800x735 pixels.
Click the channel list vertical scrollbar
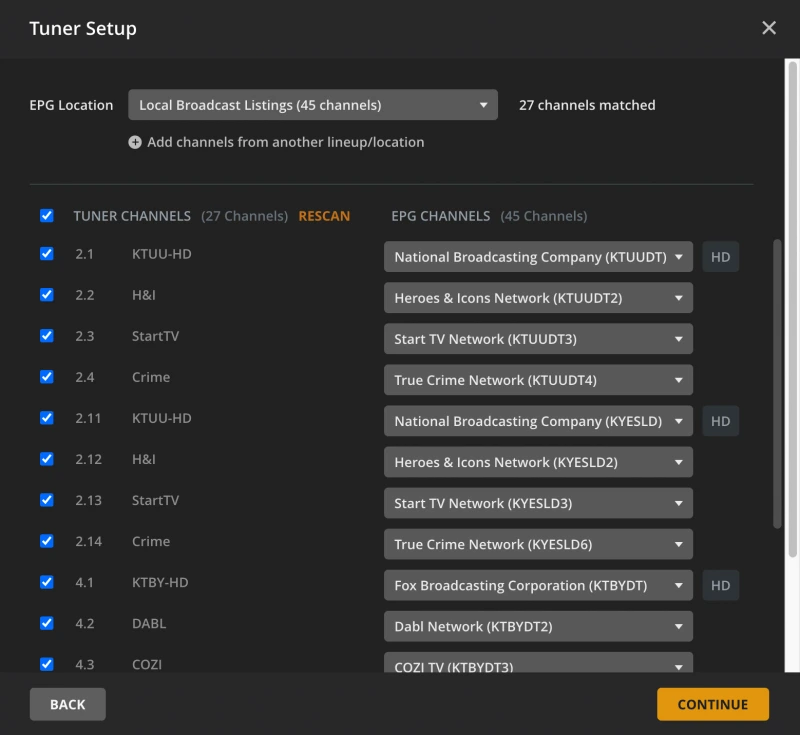pyautogui.click(x=778, y=380)
